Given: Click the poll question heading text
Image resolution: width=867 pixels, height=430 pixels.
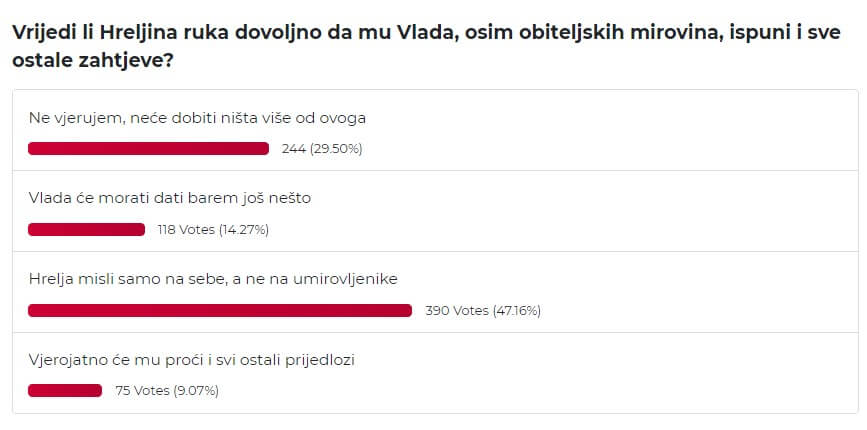Looking at the screenshot, I should [x=426, y=46].
